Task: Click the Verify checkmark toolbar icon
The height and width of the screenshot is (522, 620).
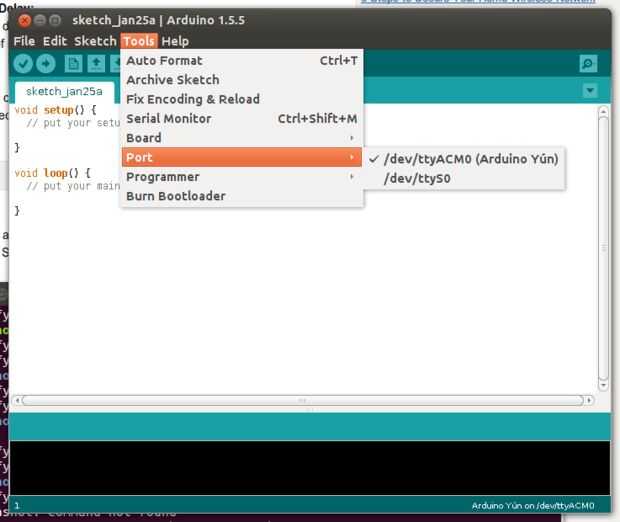Action: coord(23,63)
